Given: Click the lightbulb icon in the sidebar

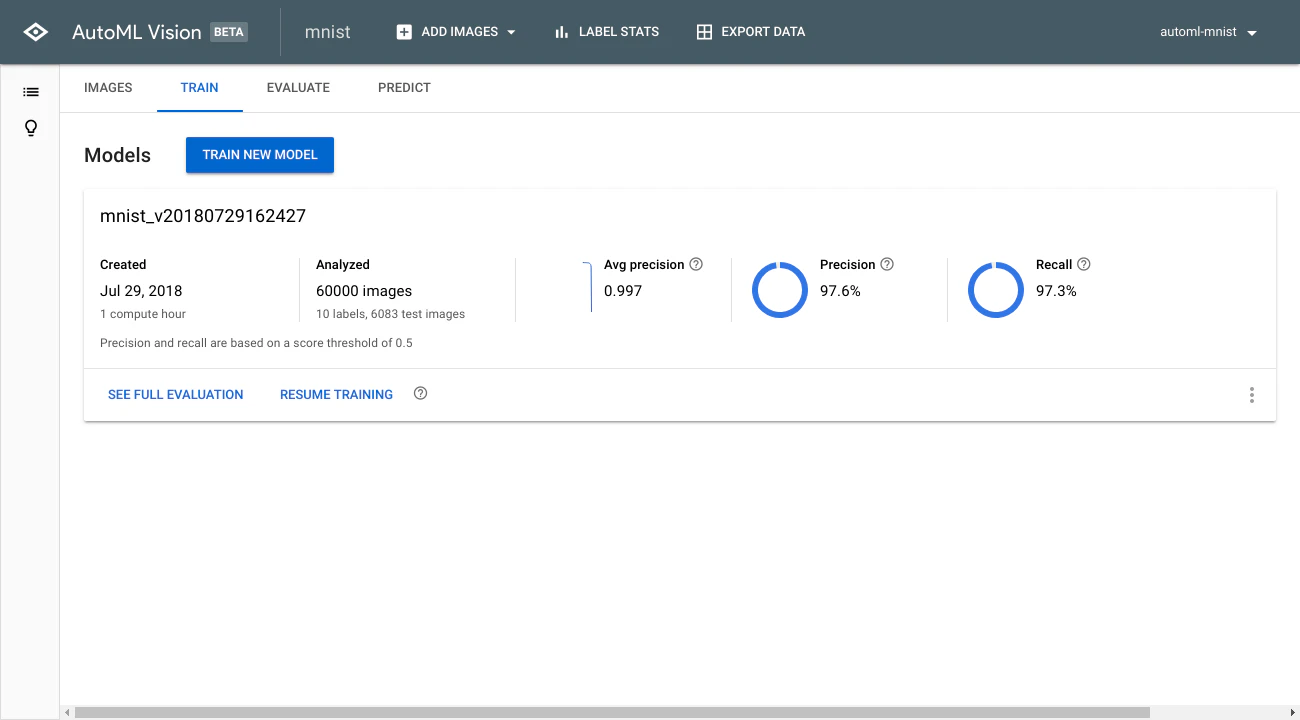Looking at the screenshot, I should pos(31,128).
